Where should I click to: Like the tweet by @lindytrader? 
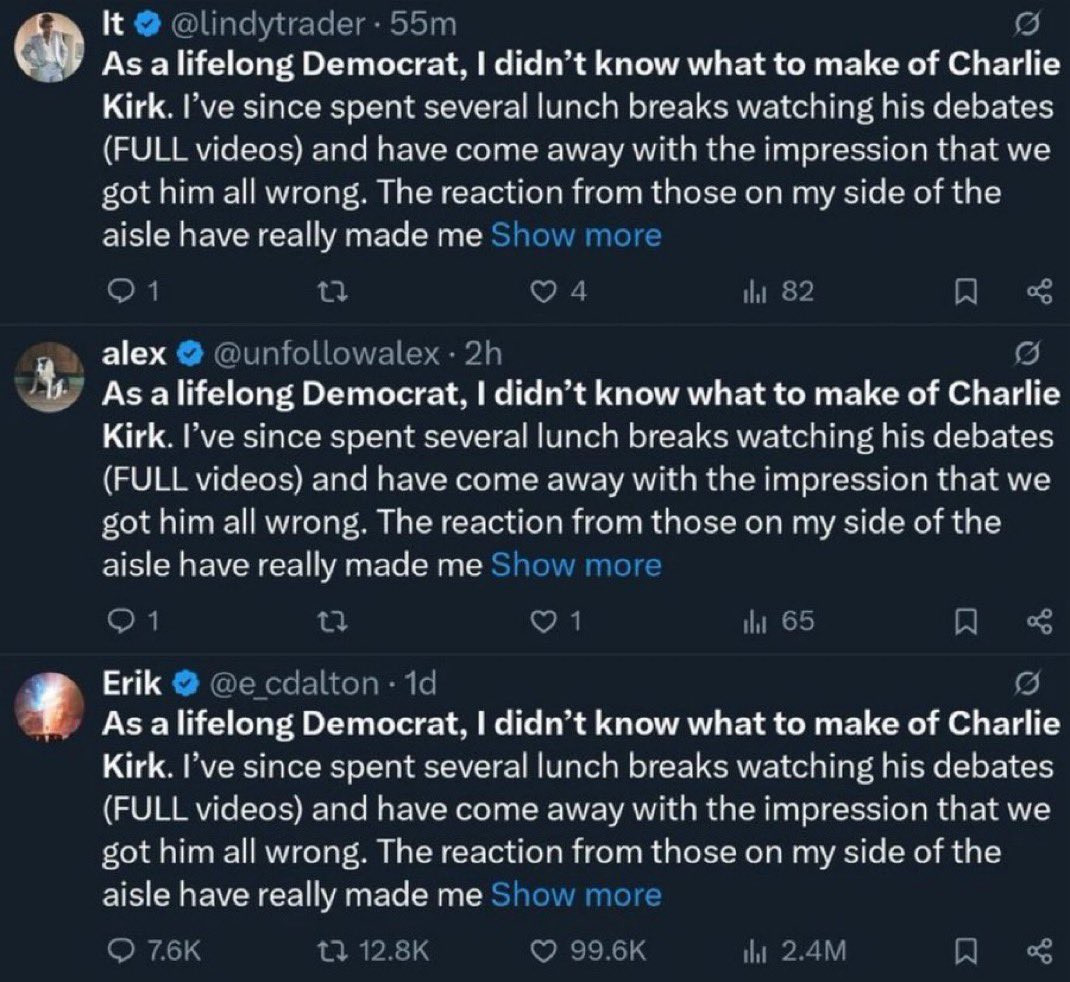click(x=541, y=292)
